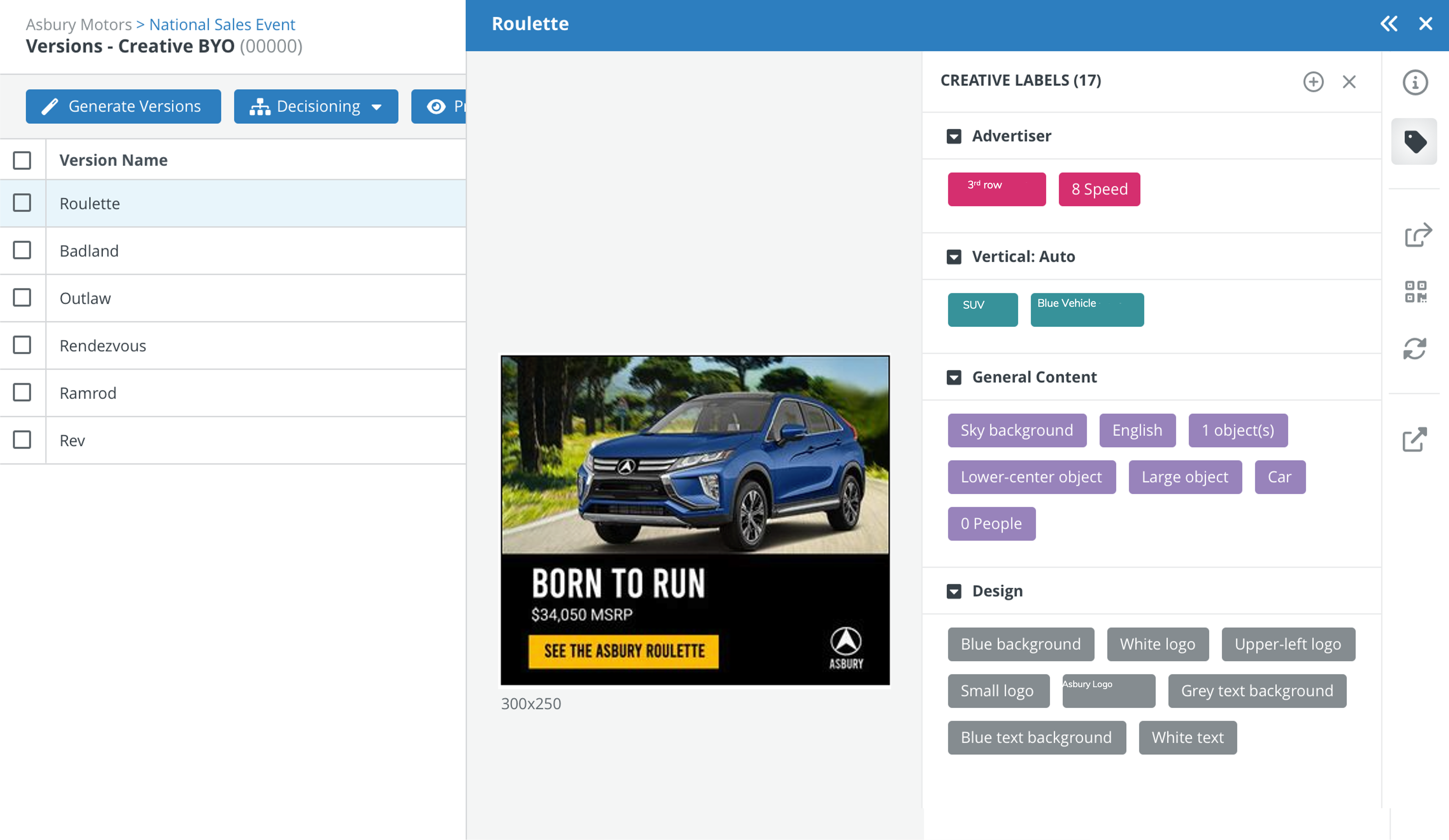Select the Rendezvous version row

pos(233,345)
